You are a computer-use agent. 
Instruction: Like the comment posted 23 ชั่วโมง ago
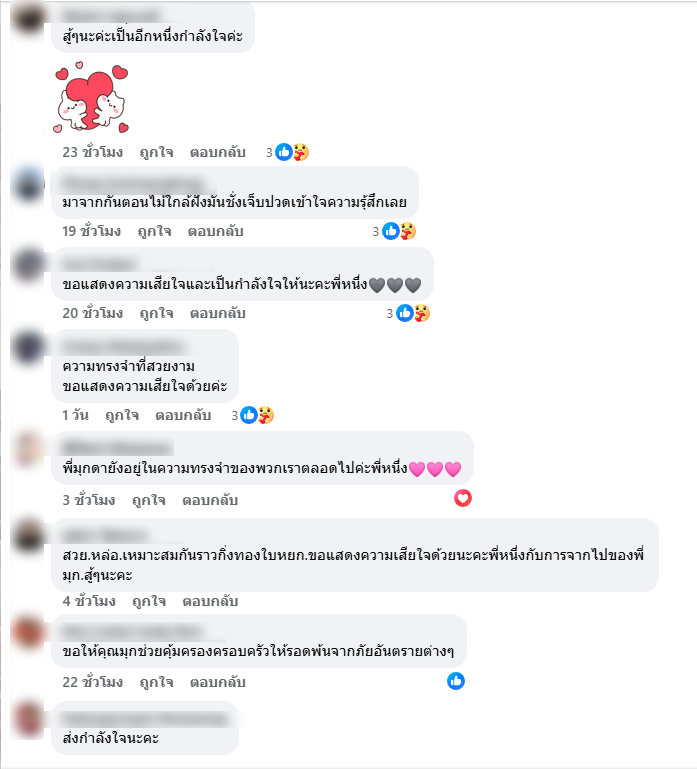[156, 153]
